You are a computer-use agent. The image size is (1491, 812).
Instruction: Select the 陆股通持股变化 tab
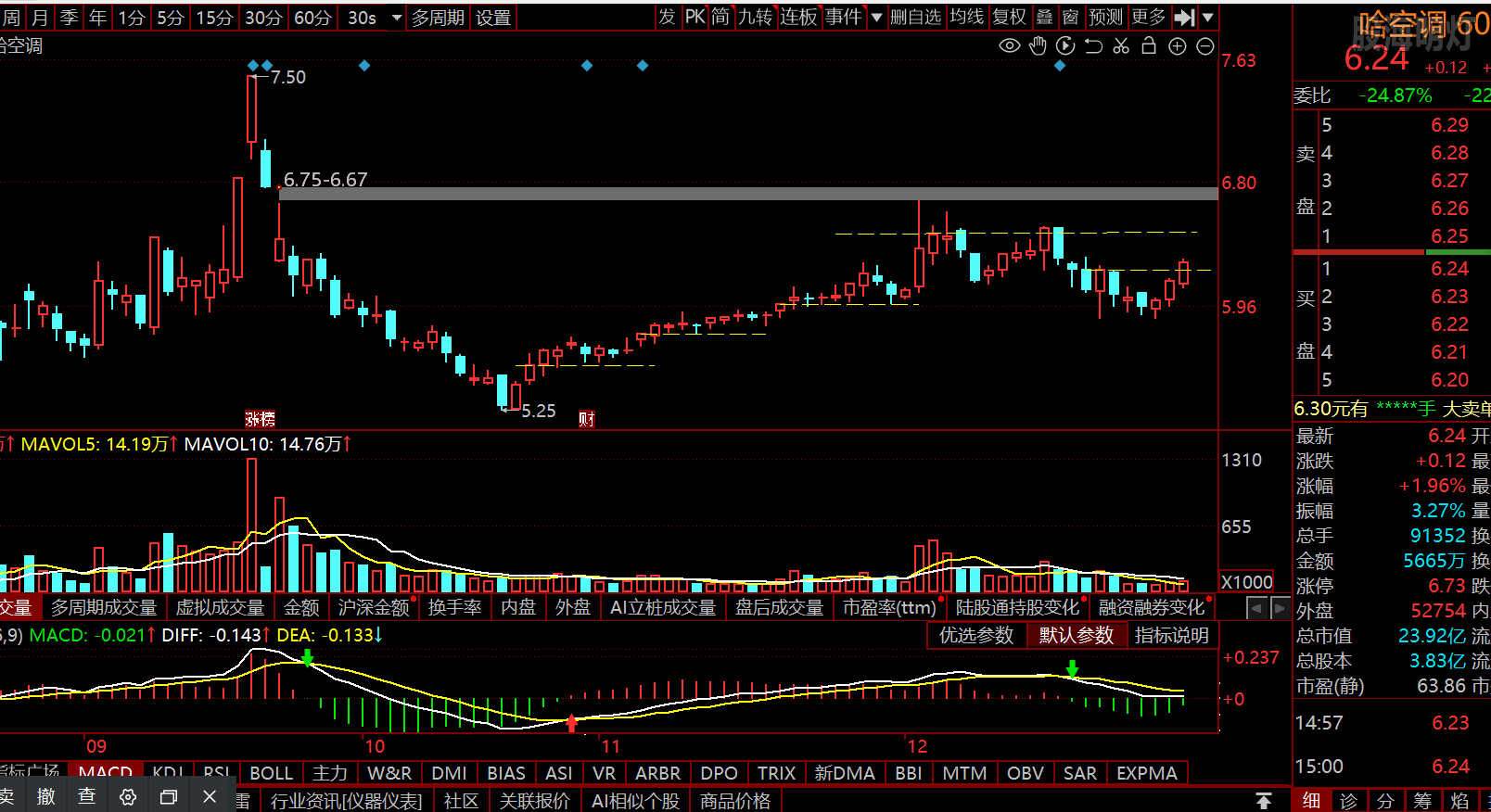(x=1017, y=607)
